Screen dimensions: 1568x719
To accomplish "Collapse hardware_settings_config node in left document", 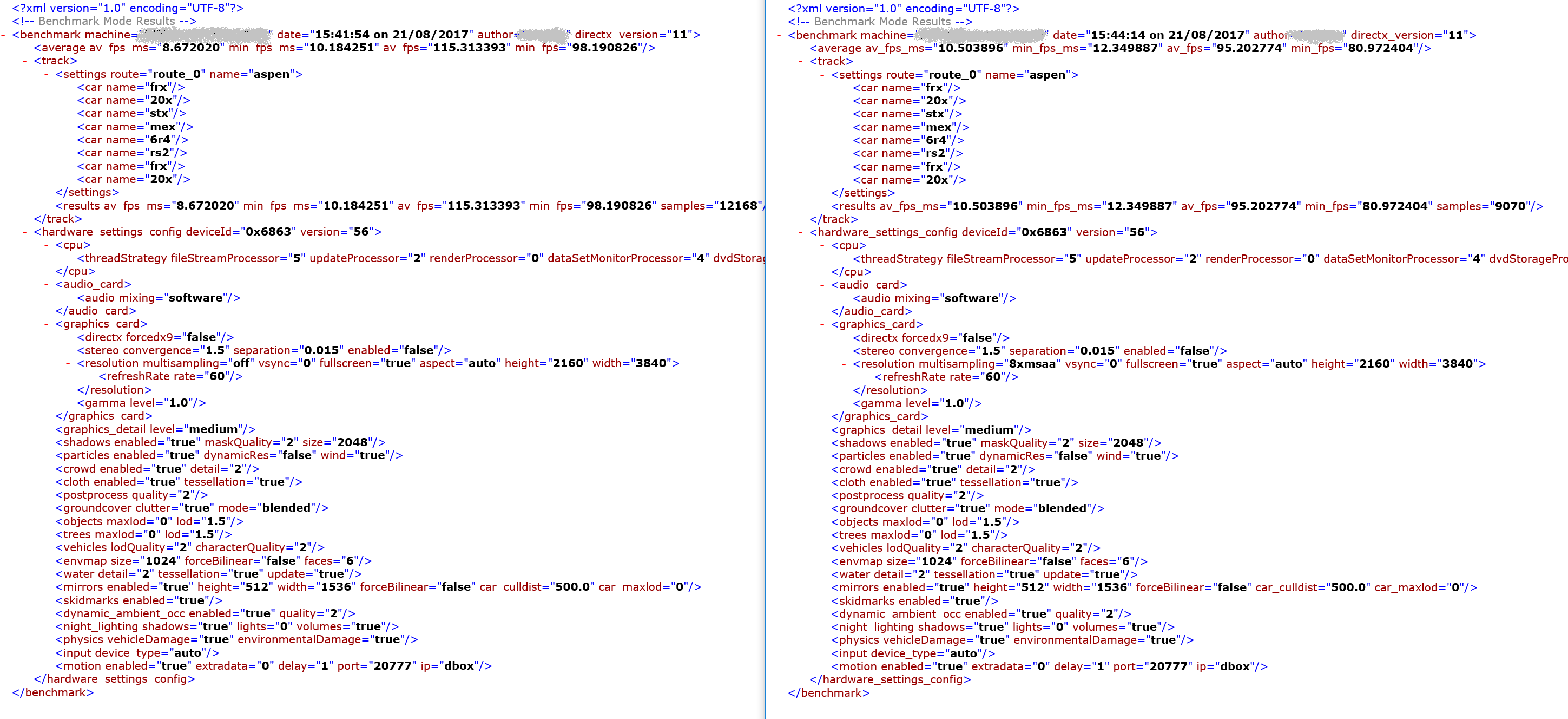I will [x=25, y=232].
